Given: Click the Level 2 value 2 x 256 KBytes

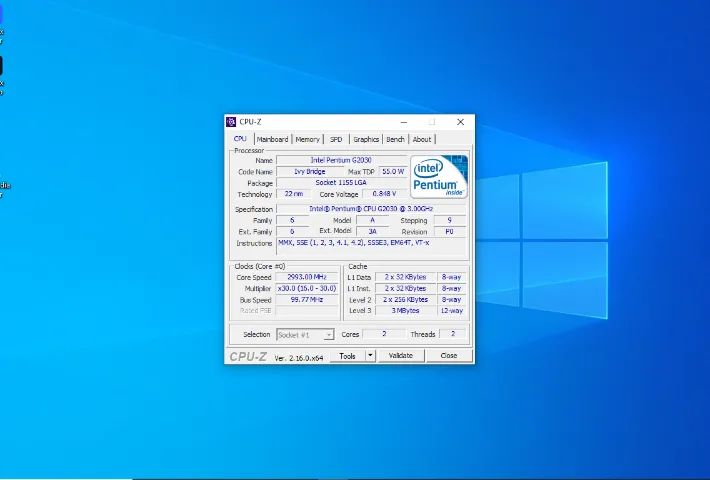Looking at the screenshot, I should click(405, 300).
